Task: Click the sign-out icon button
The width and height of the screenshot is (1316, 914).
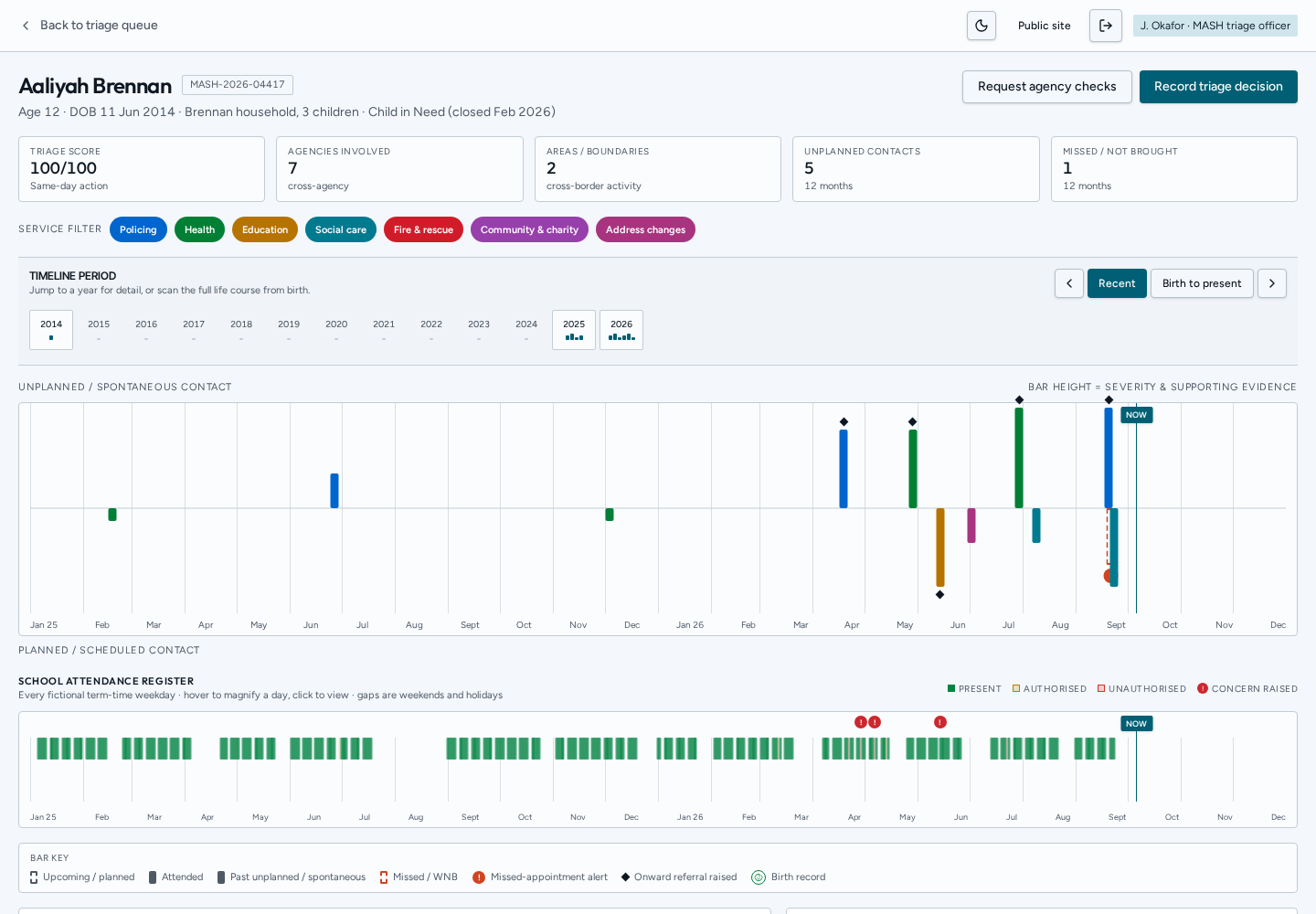Action: click(x=1106, y=26)
